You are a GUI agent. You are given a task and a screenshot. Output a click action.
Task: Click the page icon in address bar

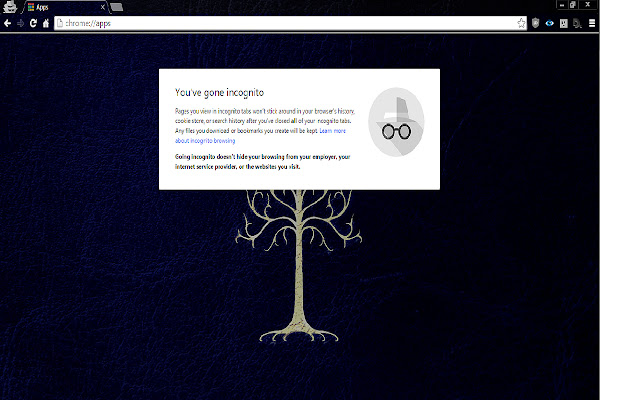click(x=60, y=23)
